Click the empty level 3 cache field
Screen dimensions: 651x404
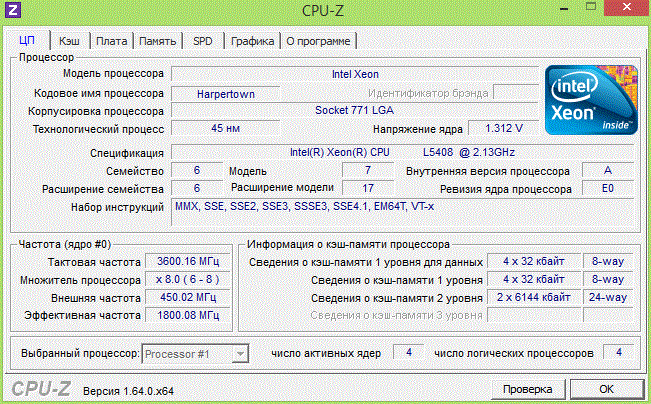point(534,315)
